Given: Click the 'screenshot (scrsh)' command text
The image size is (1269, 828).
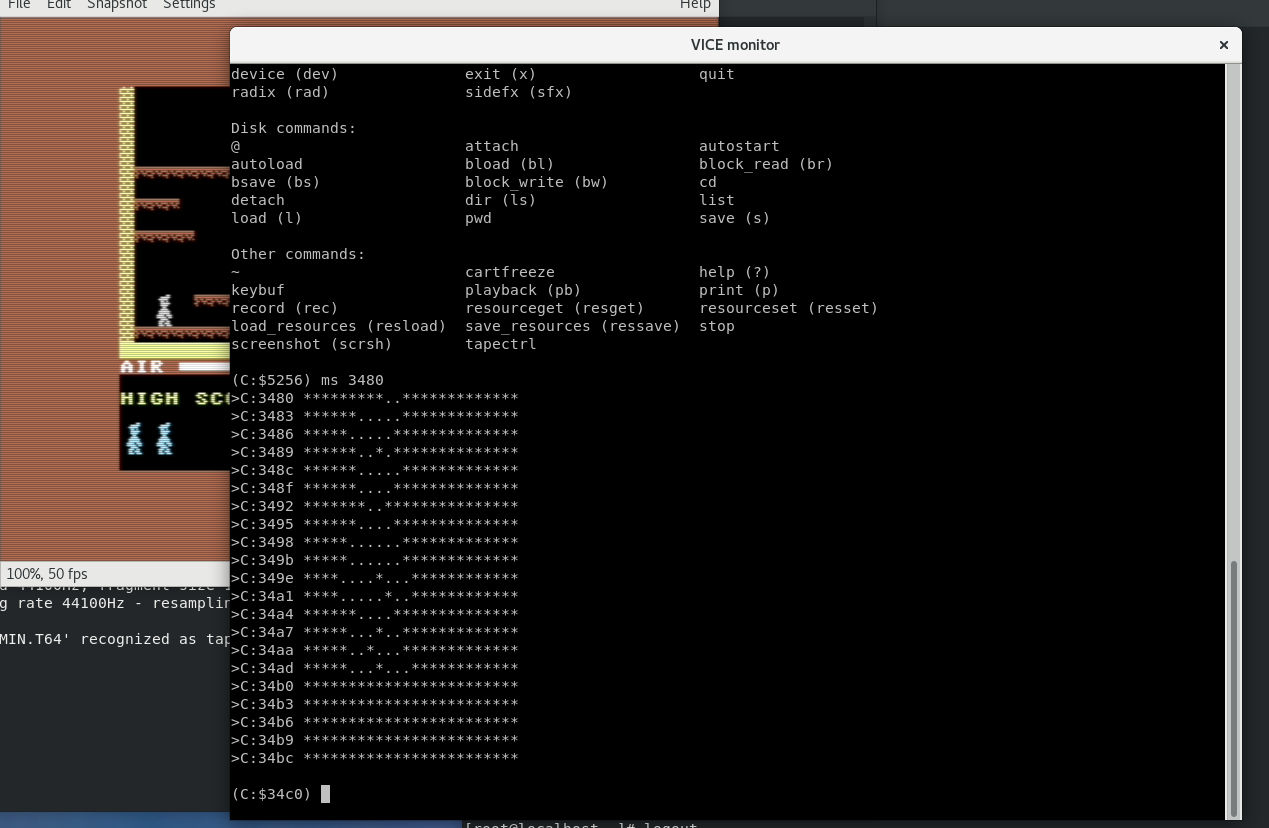Looking at the screenshot, I should pyautogui.click(x=311, y=344).
